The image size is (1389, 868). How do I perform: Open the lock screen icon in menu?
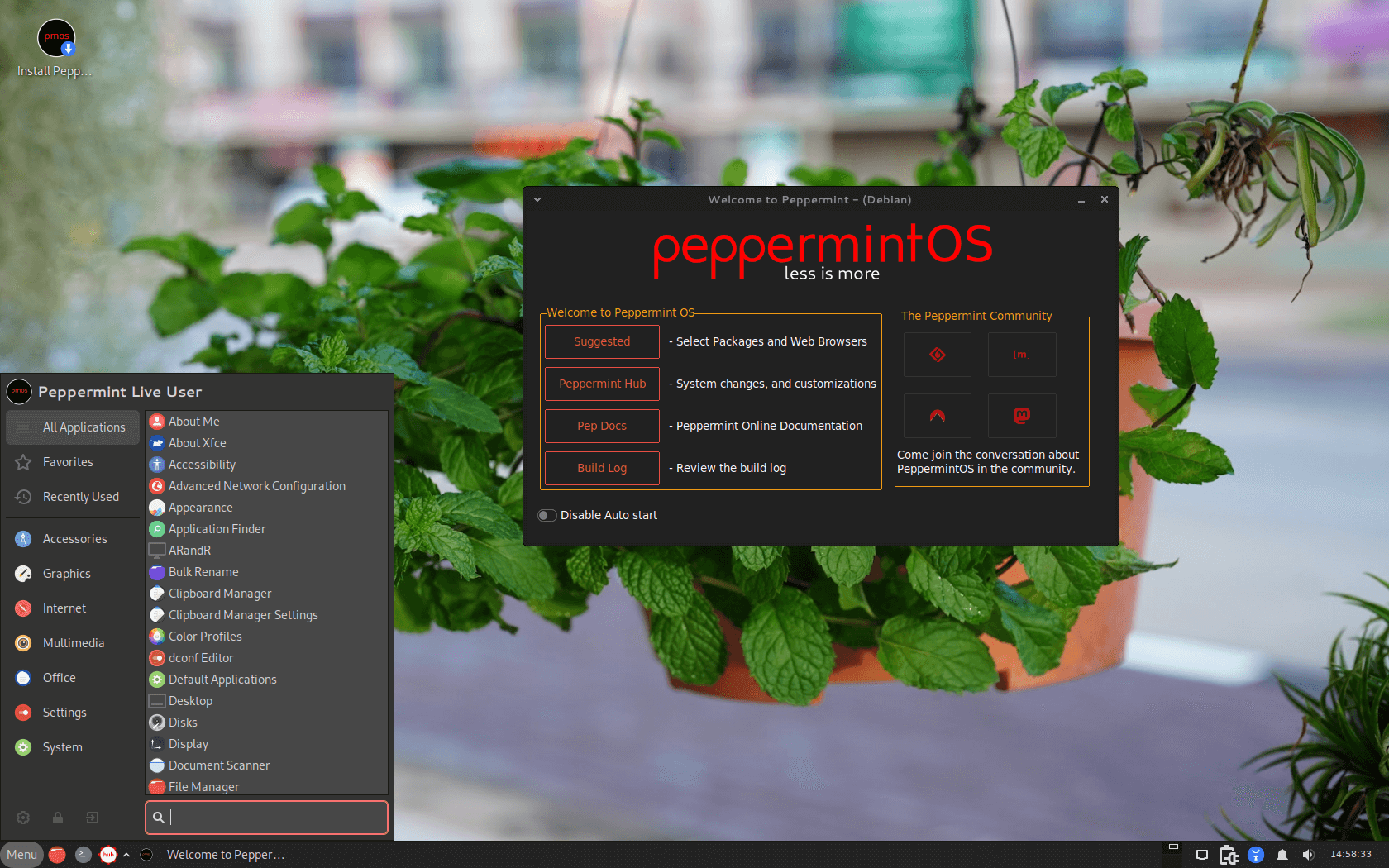(58, 818)
